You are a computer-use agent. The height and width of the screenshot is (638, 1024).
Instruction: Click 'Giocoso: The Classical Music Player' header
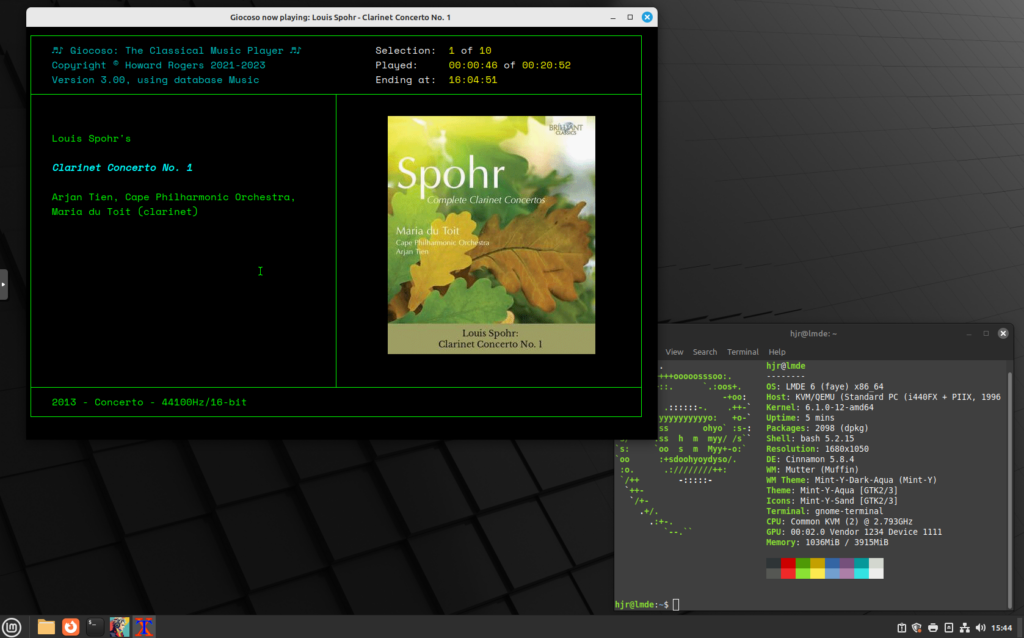tap(176, 50)
